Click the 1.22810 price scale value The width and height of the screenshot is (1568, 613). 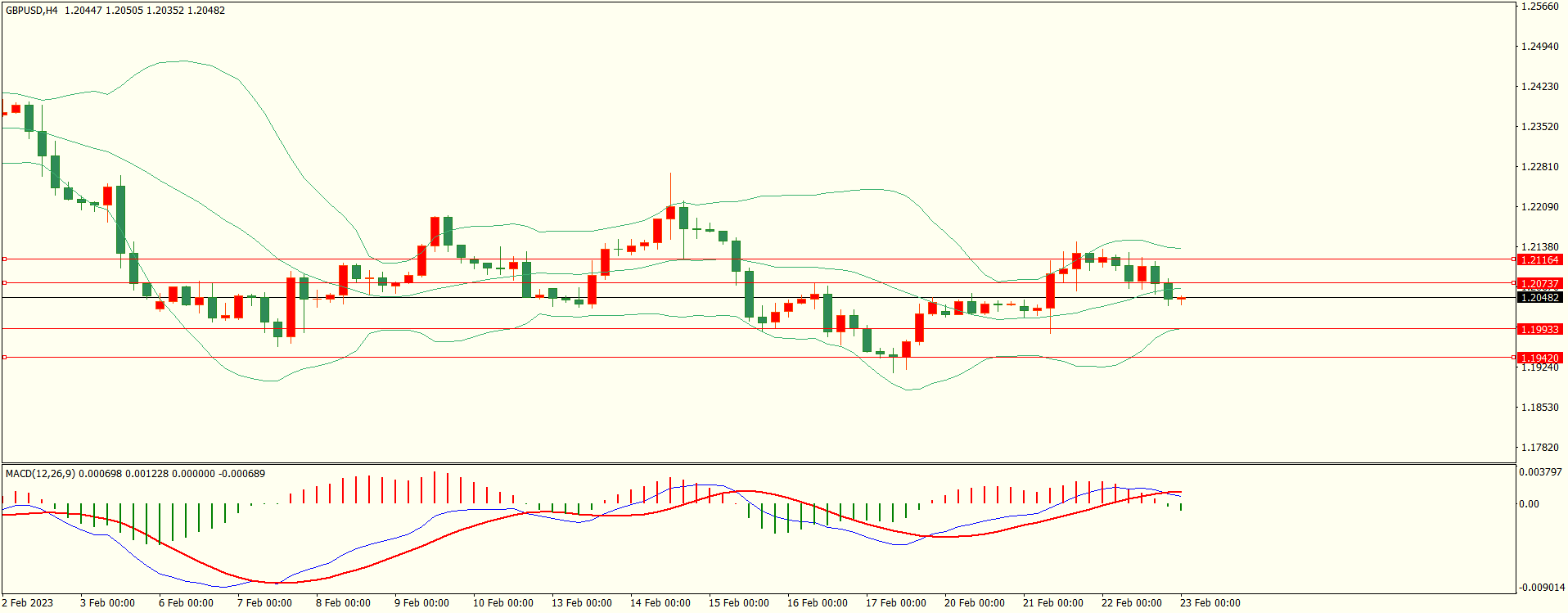(x=1539, y=167)
